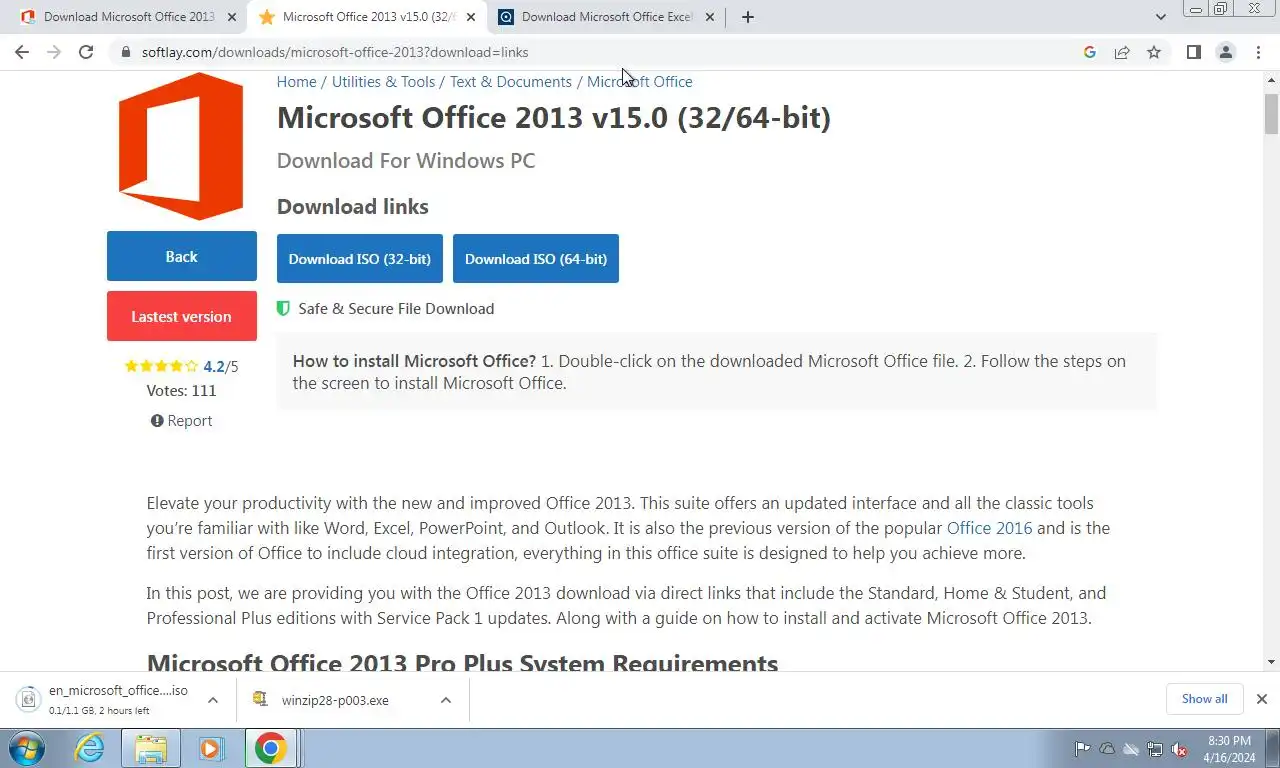Open the Windows Start button
This screenshot has height=768, width=1280.
click(26, 748)
